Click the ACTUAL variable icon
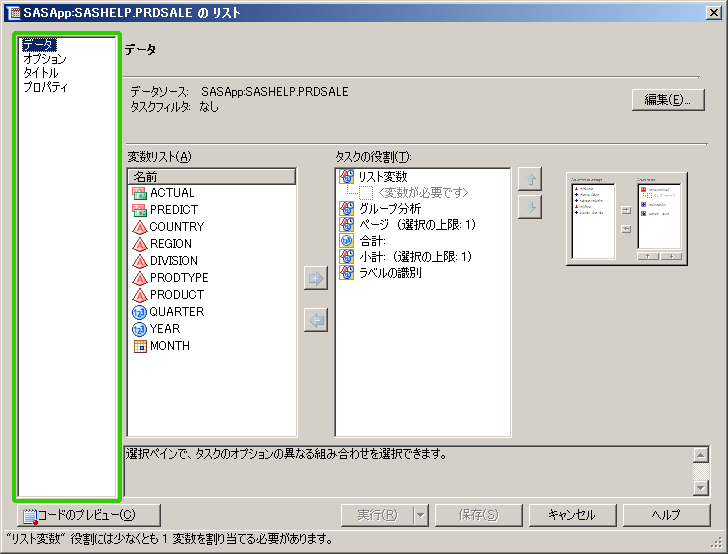This screenshot has height=554, width=728. coord(139,193)
